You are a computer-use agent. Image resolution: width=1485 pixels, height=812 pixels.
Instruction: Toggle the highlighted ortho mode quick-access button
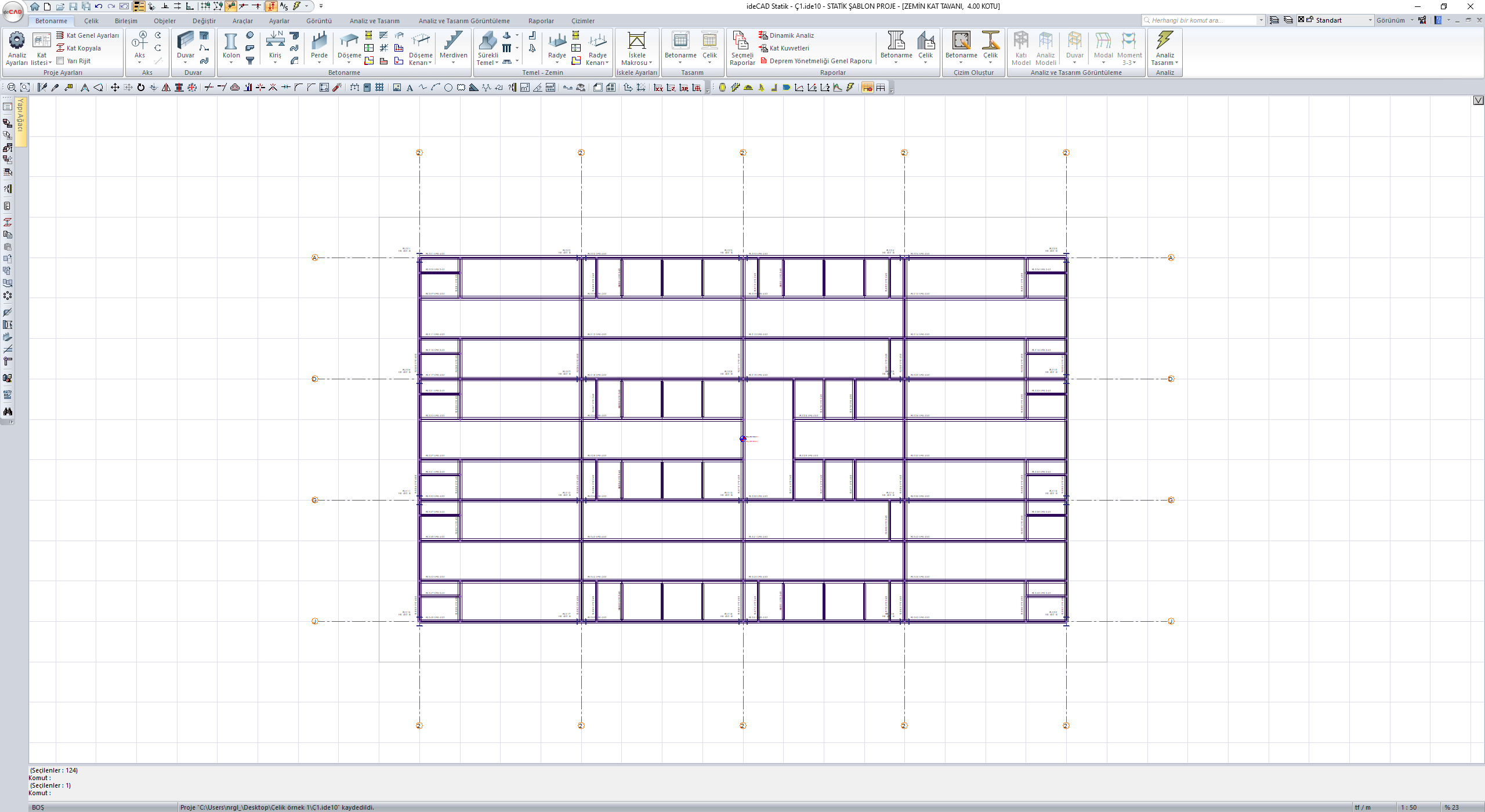(271, 6)
